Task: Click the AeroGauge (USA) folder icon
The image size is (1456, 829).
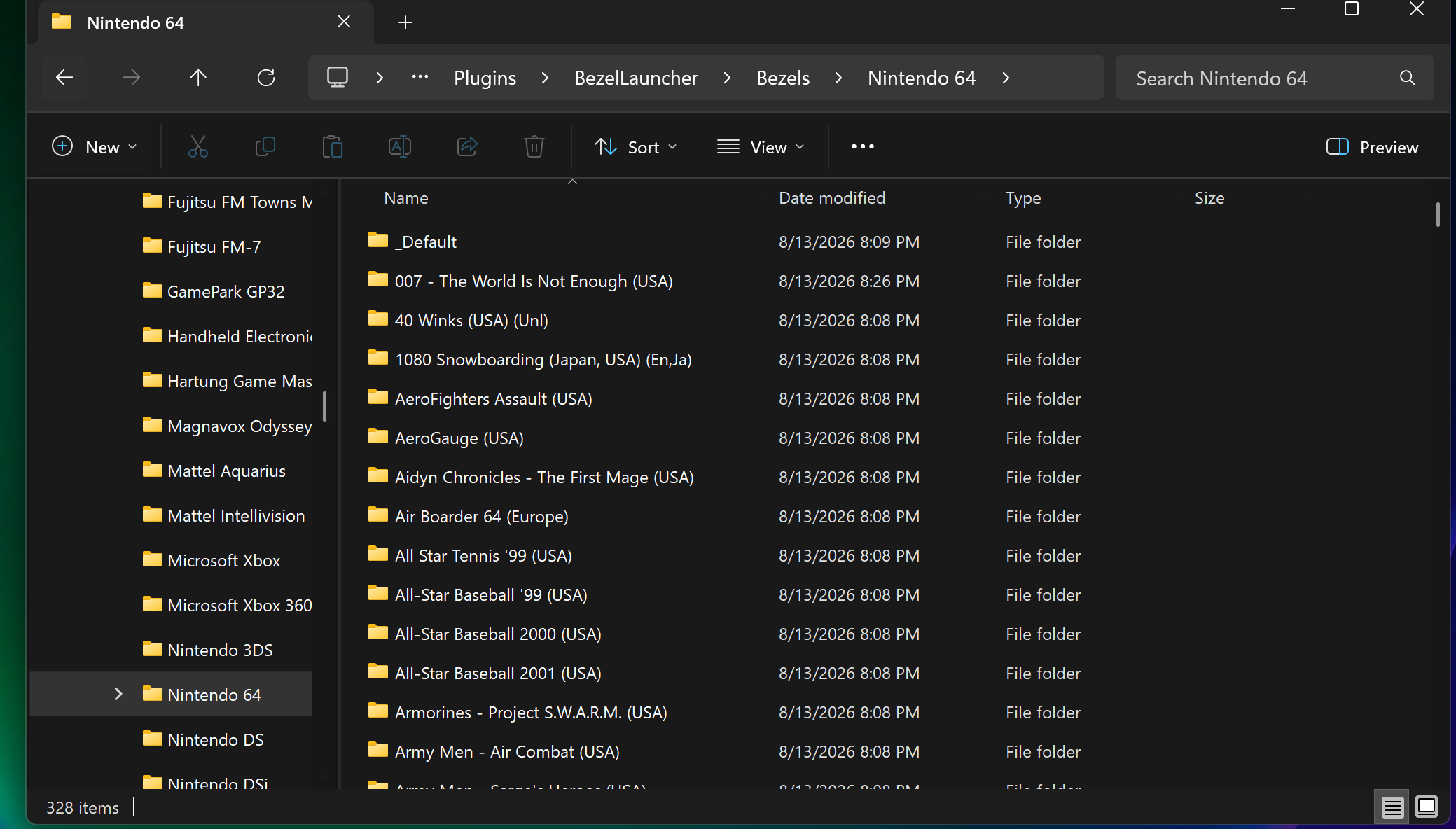Action: (378, 437)
